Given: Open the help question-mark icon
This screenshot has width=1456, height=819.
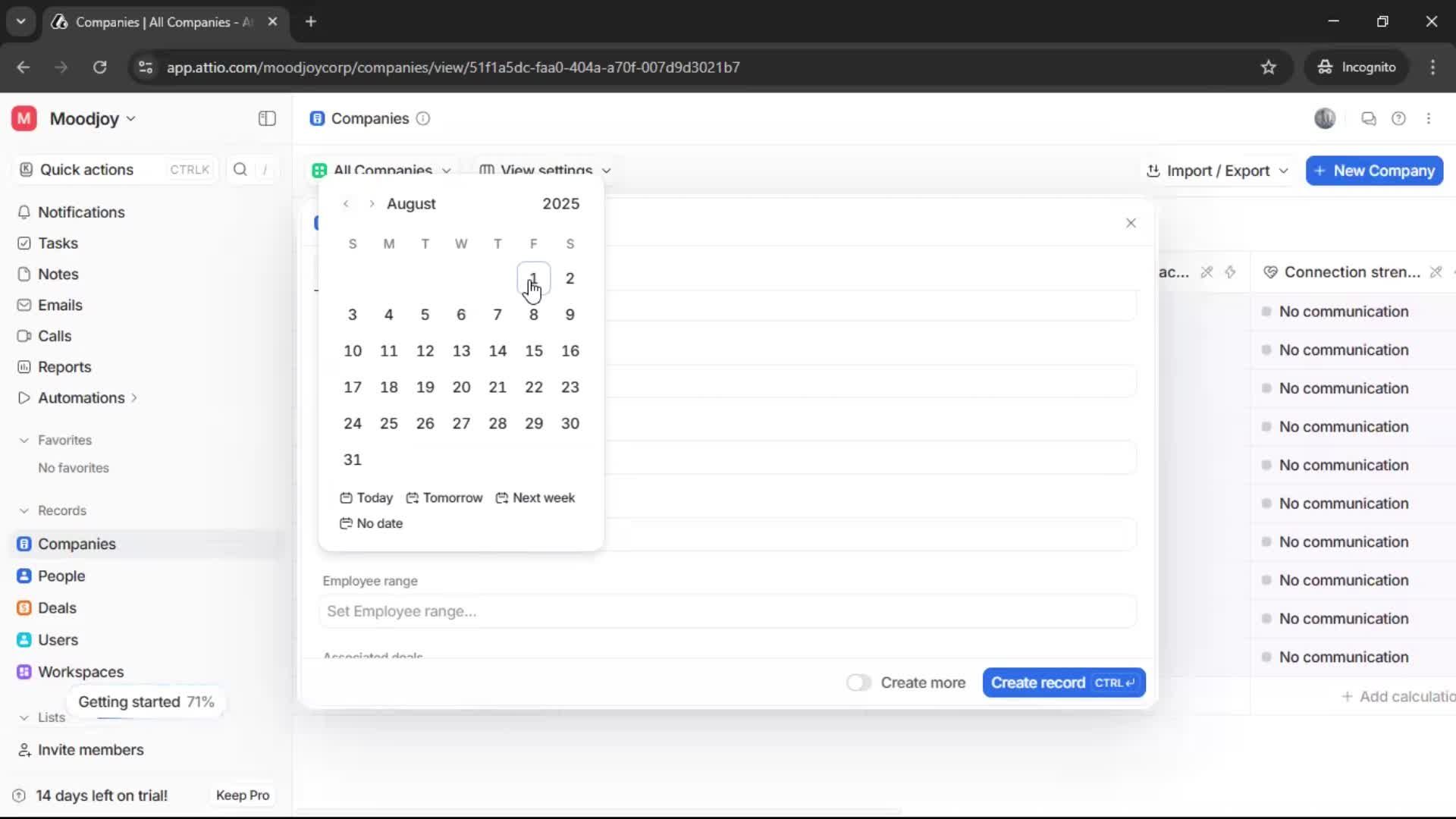Looking at the screenshot, I should (1399, 118).
